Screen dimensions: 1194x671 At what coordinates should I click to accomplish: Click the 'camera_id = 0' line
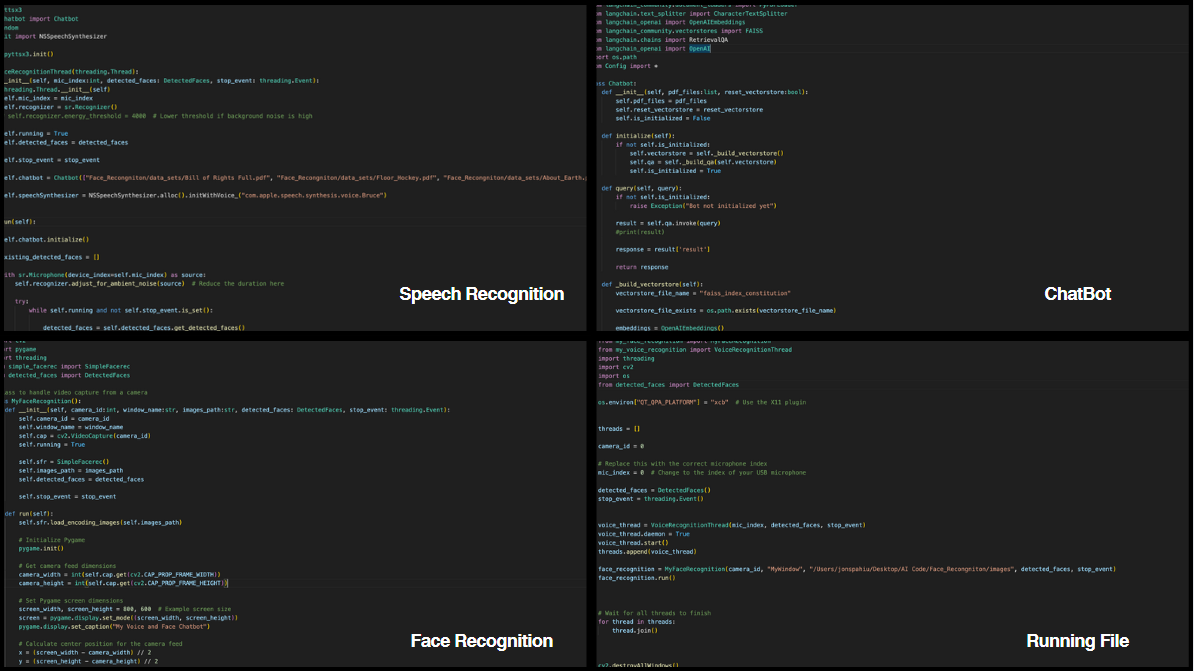click(x=621, y=446)
